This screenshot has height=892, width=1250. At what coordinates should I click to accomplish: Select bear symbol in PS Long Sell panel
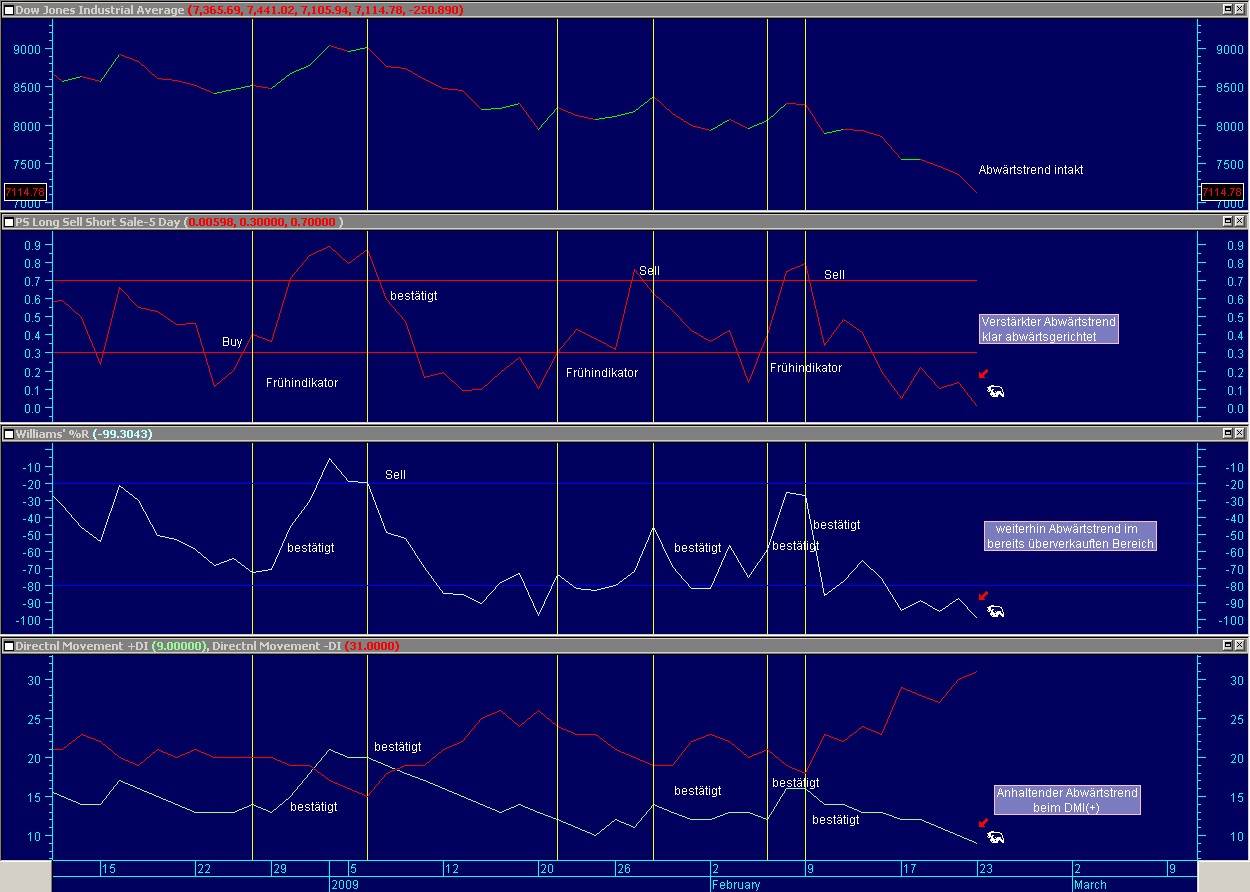tap(995, 392)
